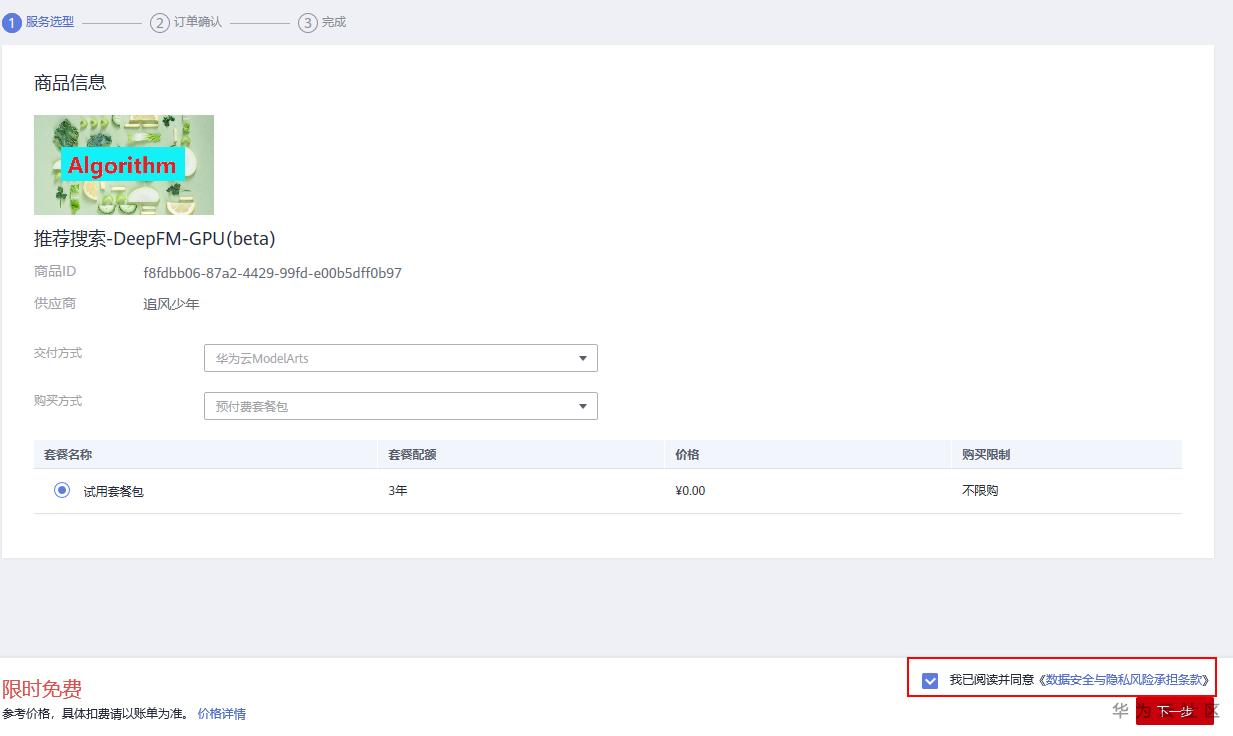This screenshot has height=736, width=1233.
Task: Open the 价格详情 link
Action: pyautogui.click(x=221, y=714)
